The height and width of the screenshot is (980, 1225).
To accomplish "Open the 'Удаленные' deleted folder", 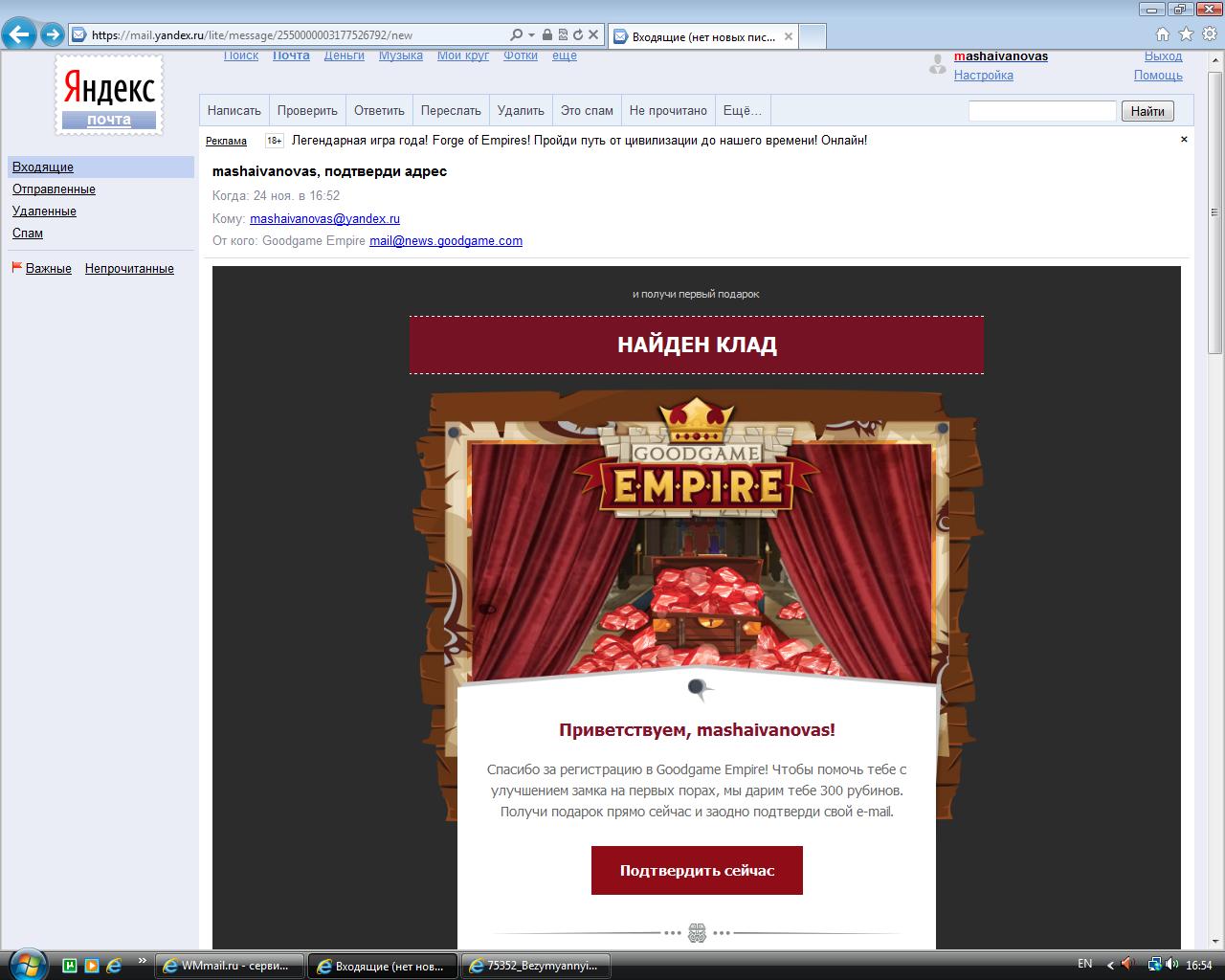I will 44,212.
